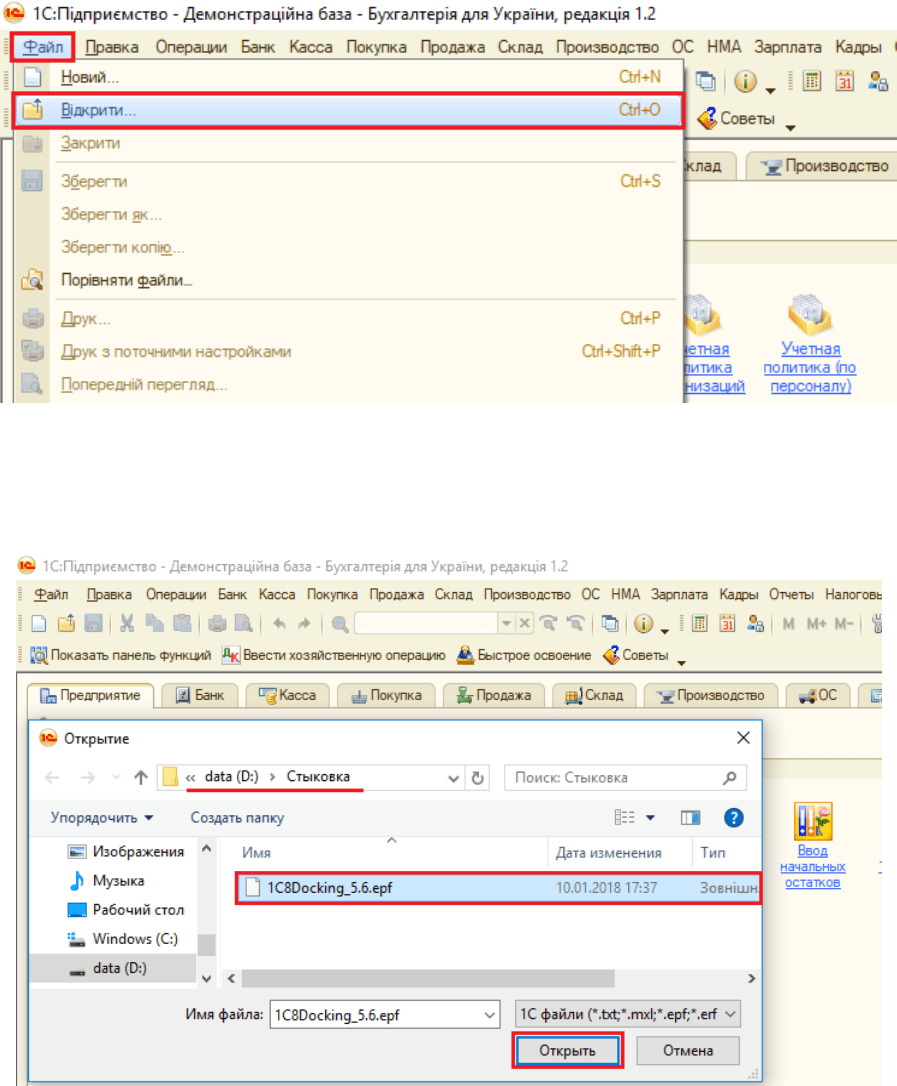This screenshot has width=897, height=1086.
Task: Expand the Имя файла combo box dropdown
Action: [490, 1015]
